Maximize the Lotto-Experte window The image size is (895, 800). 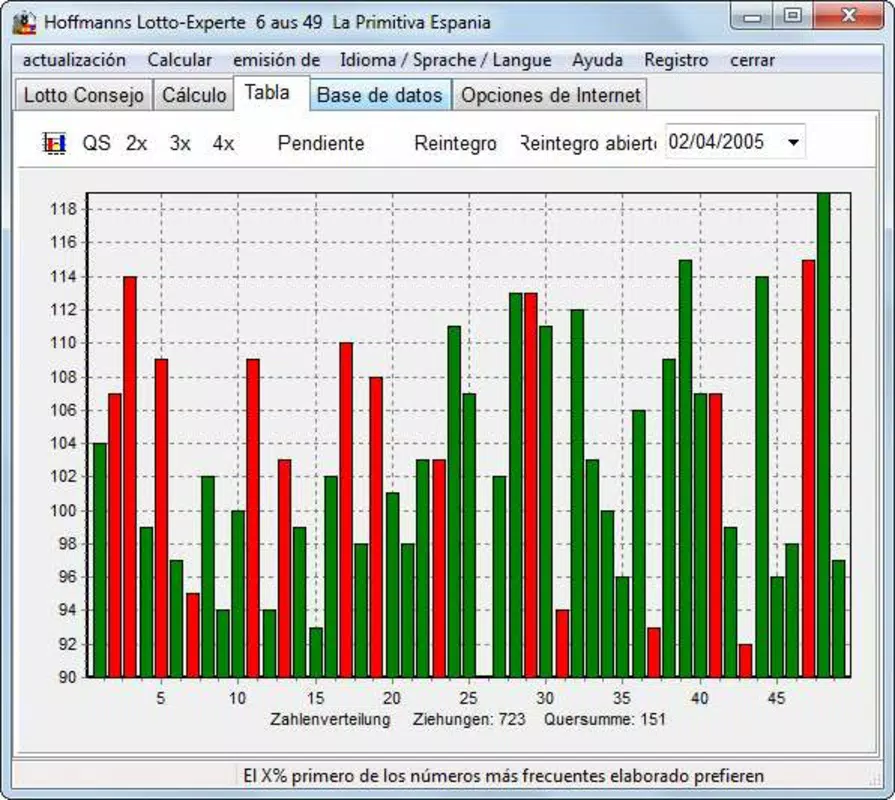(793, 16)
